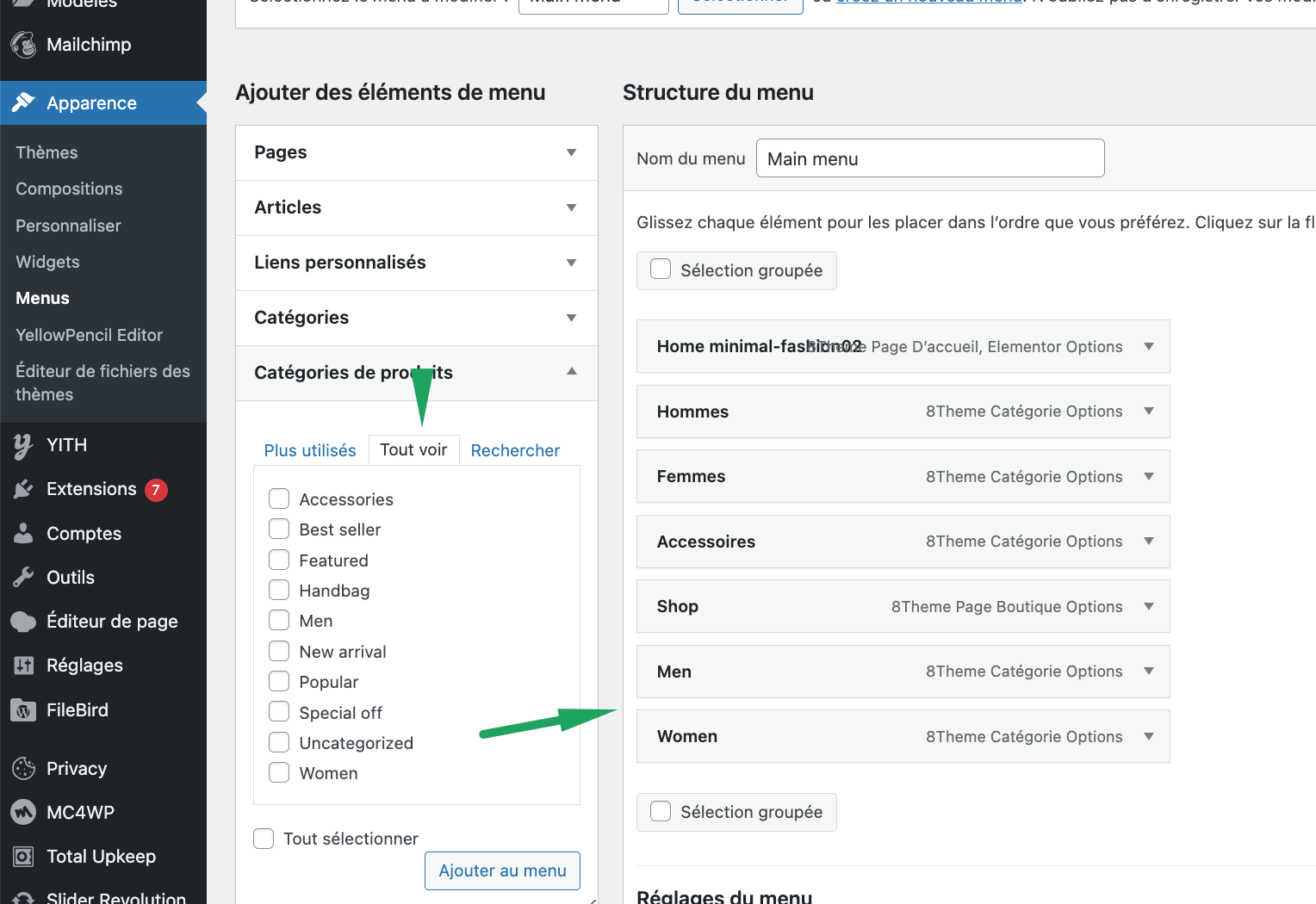Expand the Pages panel arrow
This screenshot has height=904, width=1316.
point(571,152)
